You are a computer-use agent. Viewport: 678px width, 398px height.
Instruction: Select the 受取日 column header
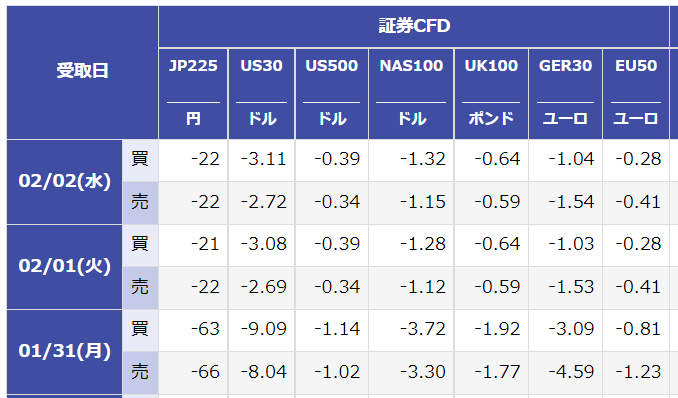pyautogui.click(x=82, y=72)
